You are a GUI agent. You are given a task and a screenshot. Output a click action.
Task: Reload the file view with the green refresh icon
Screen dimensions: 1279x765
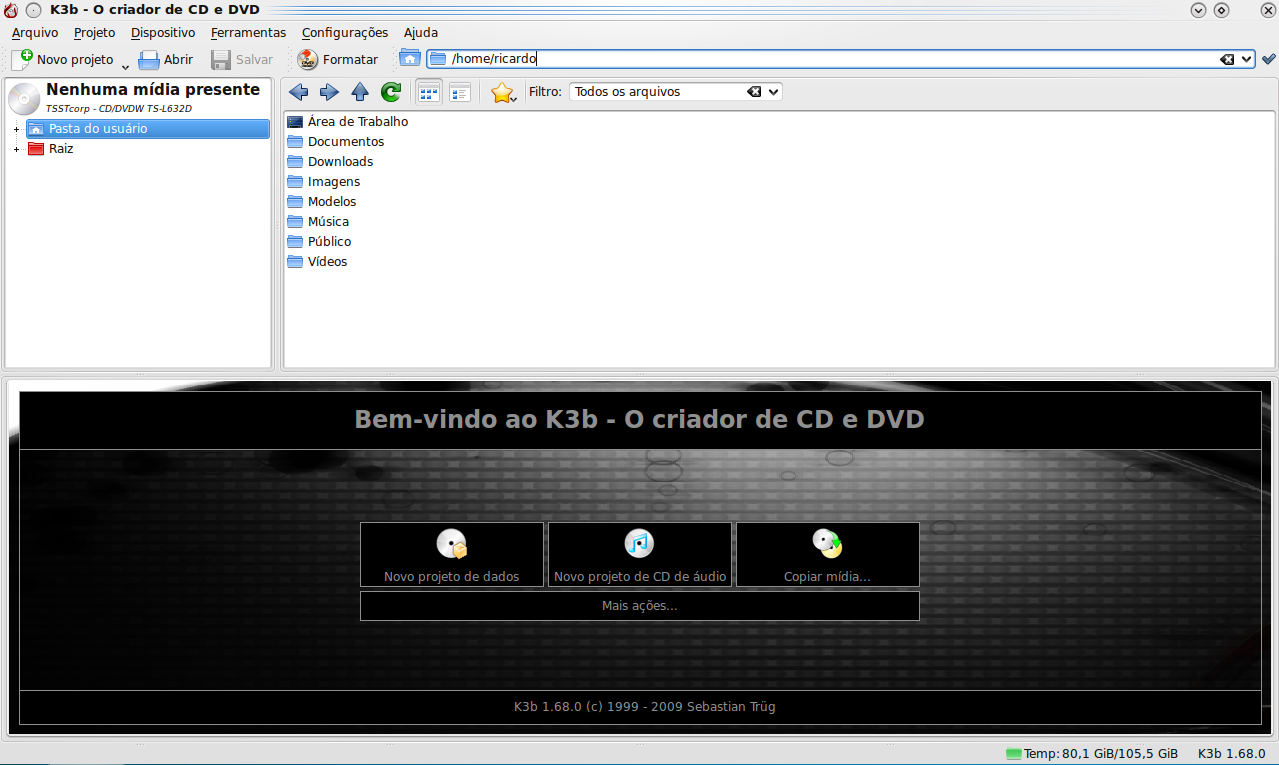pyautogui.click(x=391, y=92)
